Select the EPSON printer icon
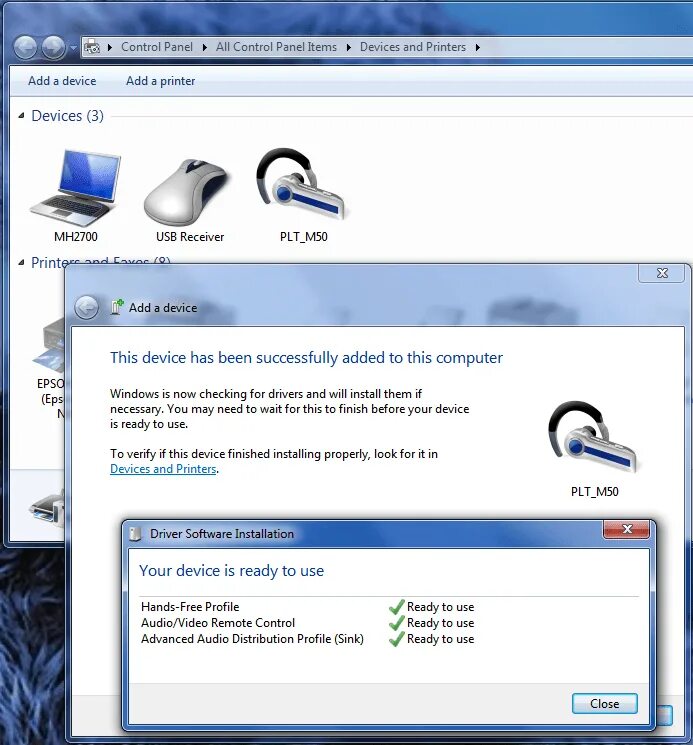Viewport: 693px width, 745px height. coord(50,347)
